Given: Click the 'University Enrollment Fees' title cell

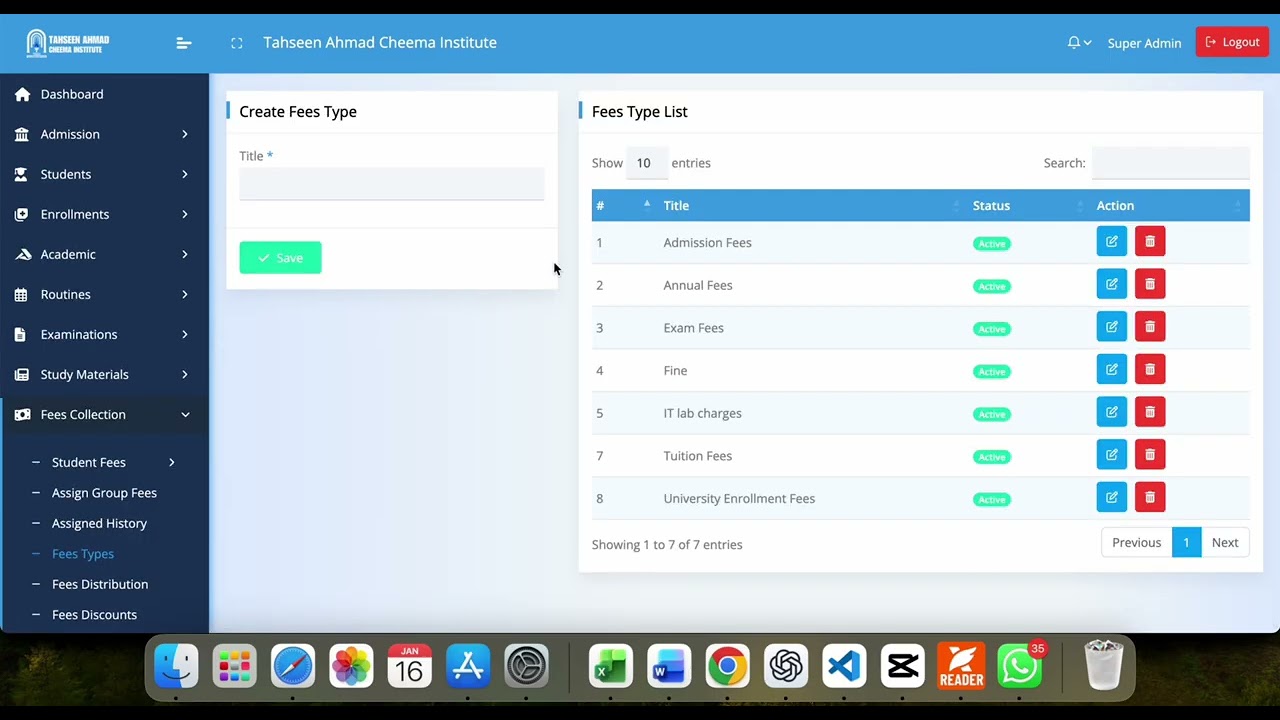Looking at the screenshot, I should coord(739,498).
